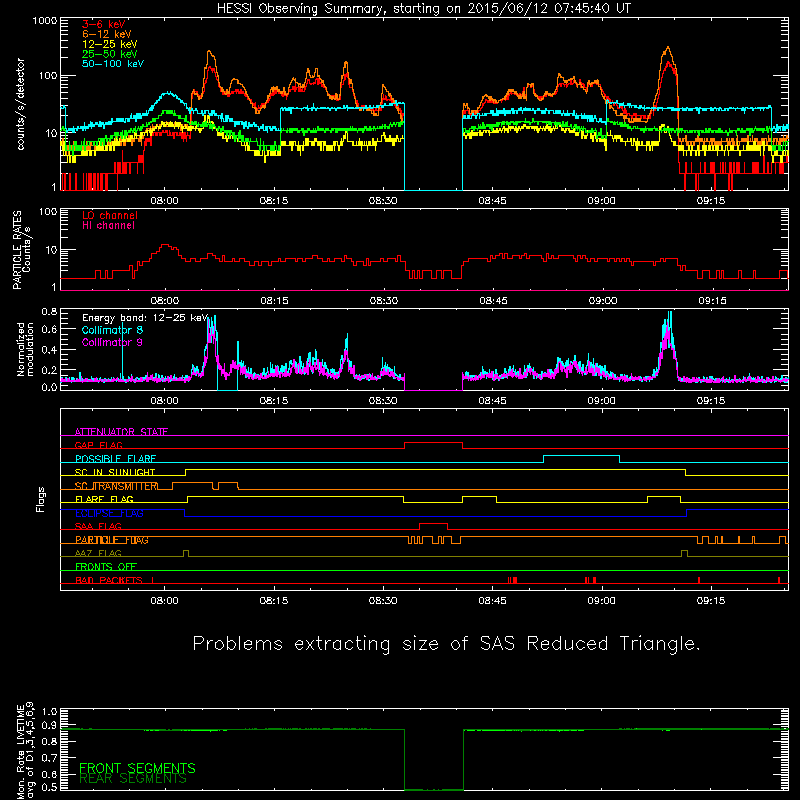Click the '1000' y-axis value on counts plot
Image resolution: width=800 pixels, height=800 pixels.
click(45, 21)
